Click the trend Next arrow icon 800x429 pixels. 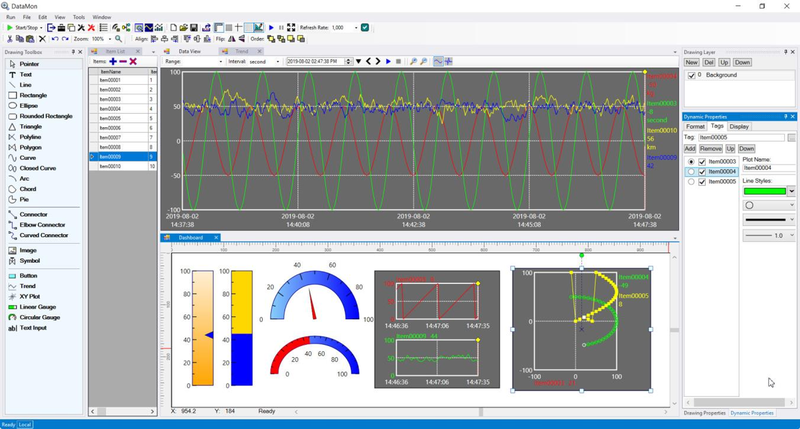coord(378,61)
